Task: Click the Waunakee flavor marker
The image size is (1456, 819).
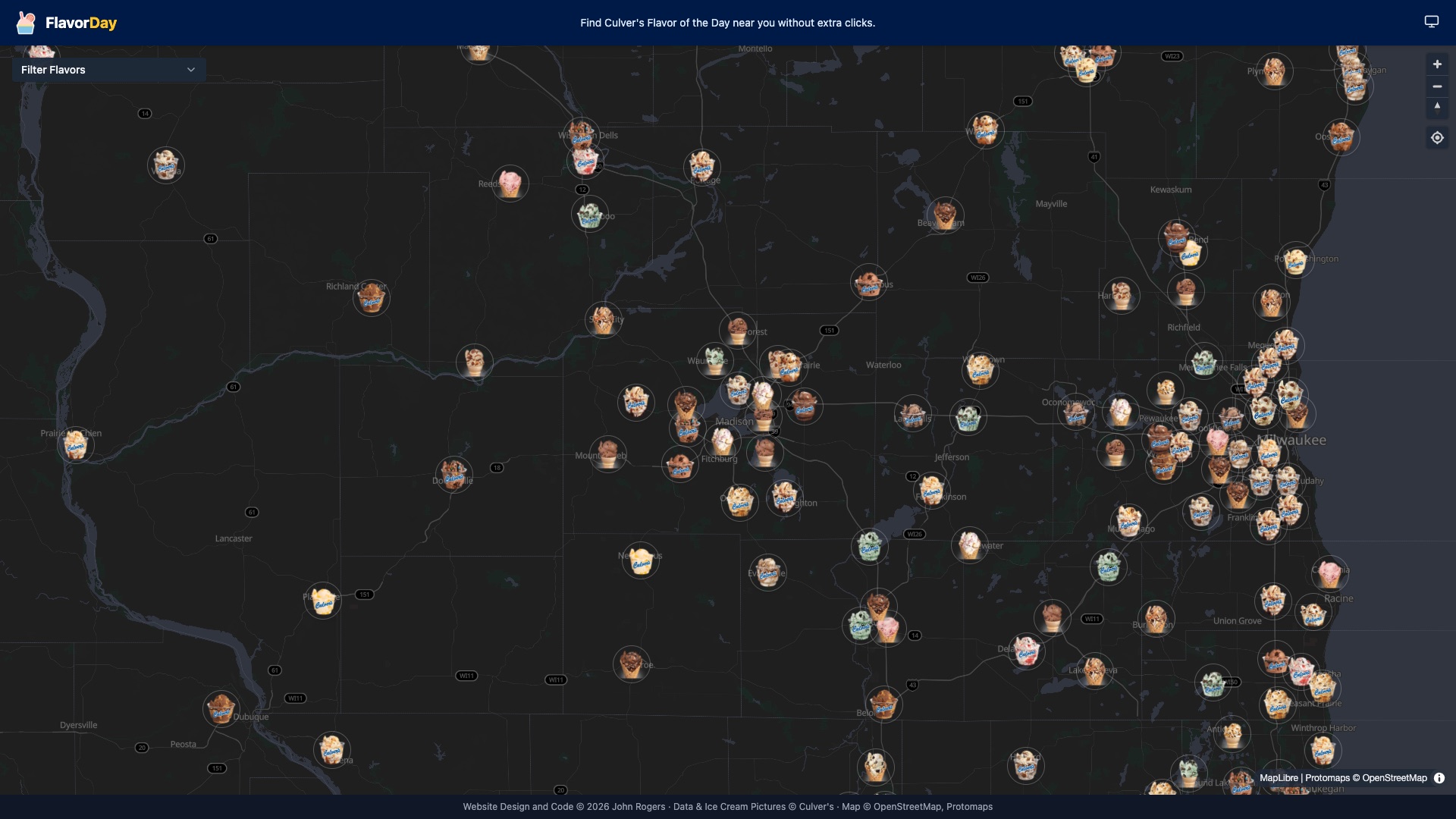Action: tap(715, 360)
